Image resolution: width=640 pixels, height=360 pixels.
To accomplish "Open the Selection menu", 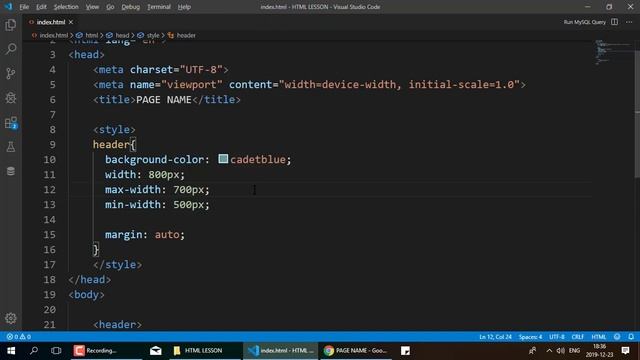I will [x=66, y=7].
